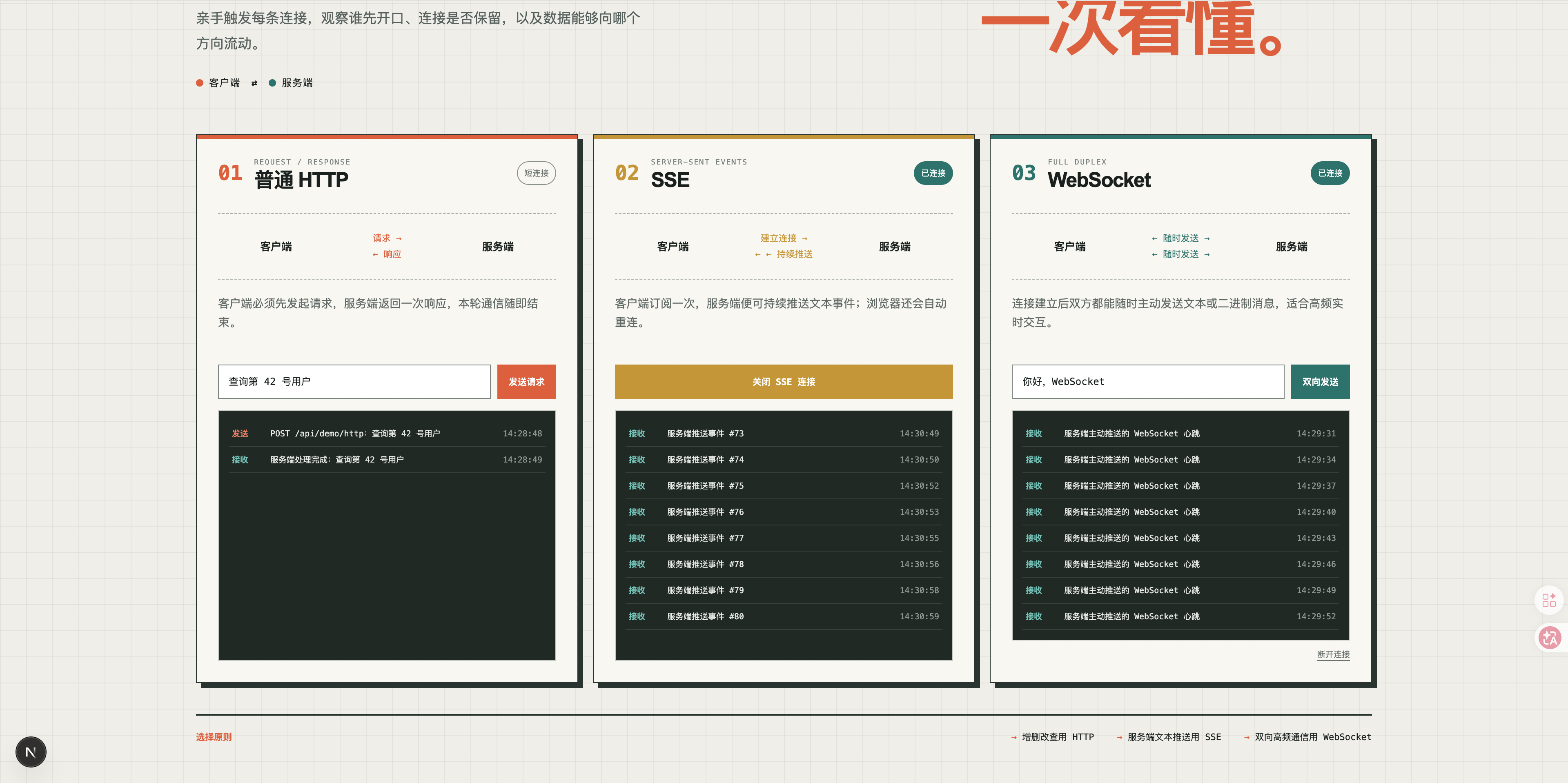Select log row 服务端推送事件 #76
The height and width of the screenshot is (783, 1568).
[x=784, y=512]
